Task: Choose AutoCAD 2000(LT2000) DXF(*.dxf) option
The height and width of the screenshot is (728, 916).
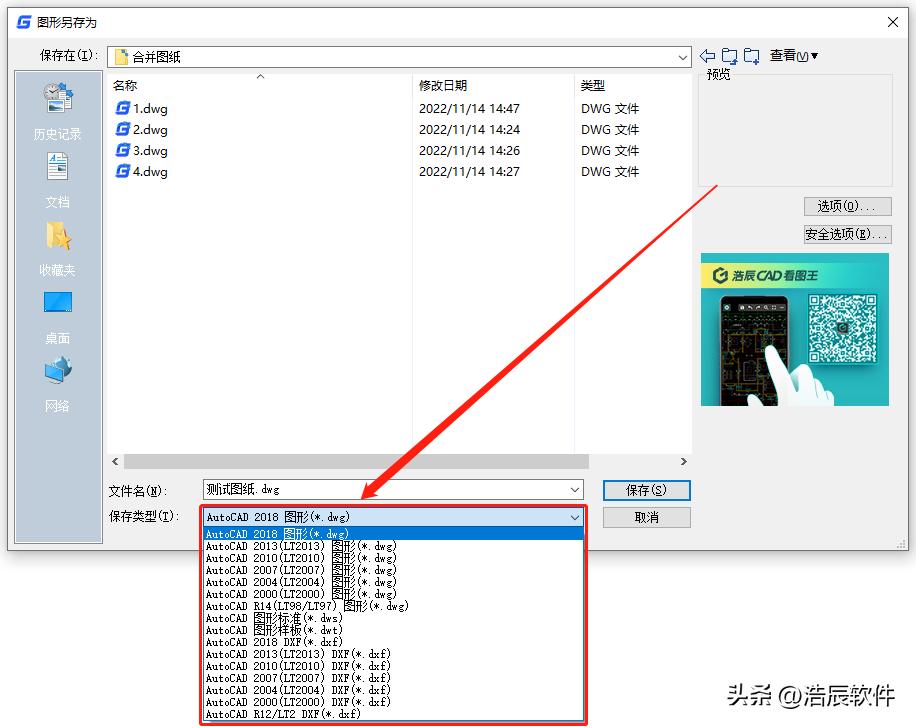Action: (394, 702)
